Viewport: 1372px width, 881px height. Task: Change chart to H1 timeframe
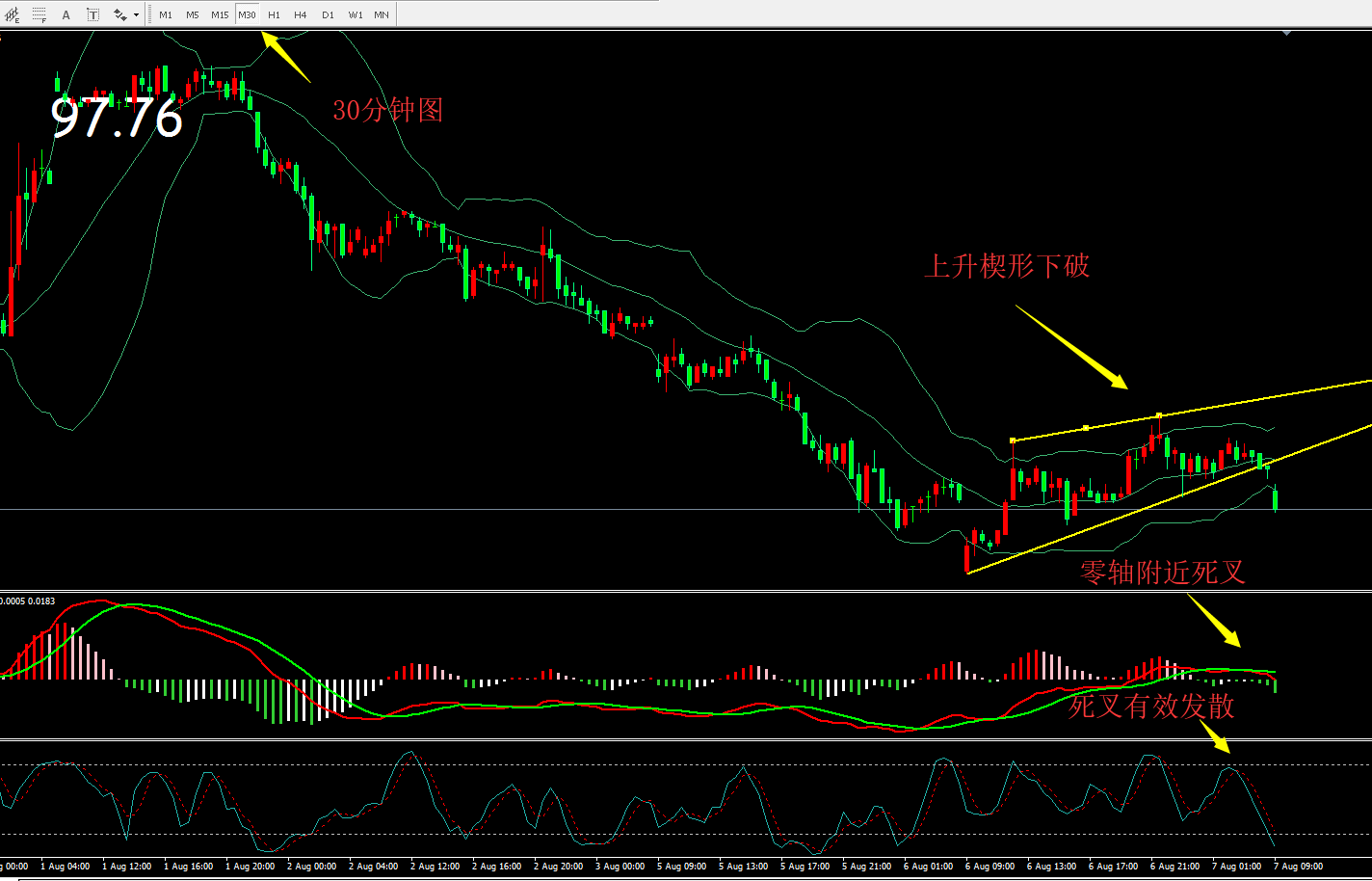(x=275, y=14)
